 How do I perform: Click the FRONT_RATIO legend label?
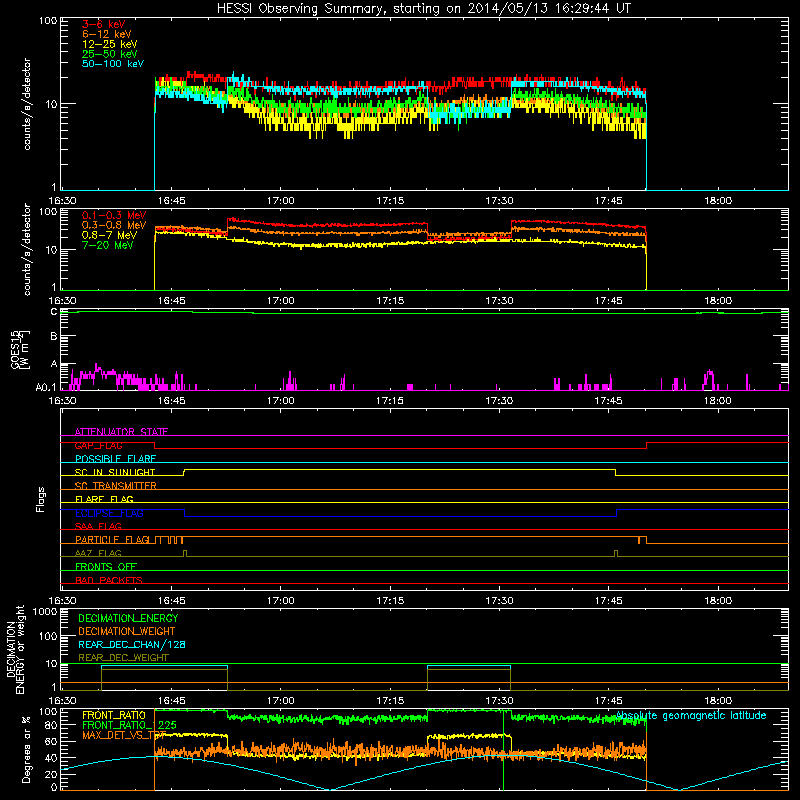coord(114,716)
